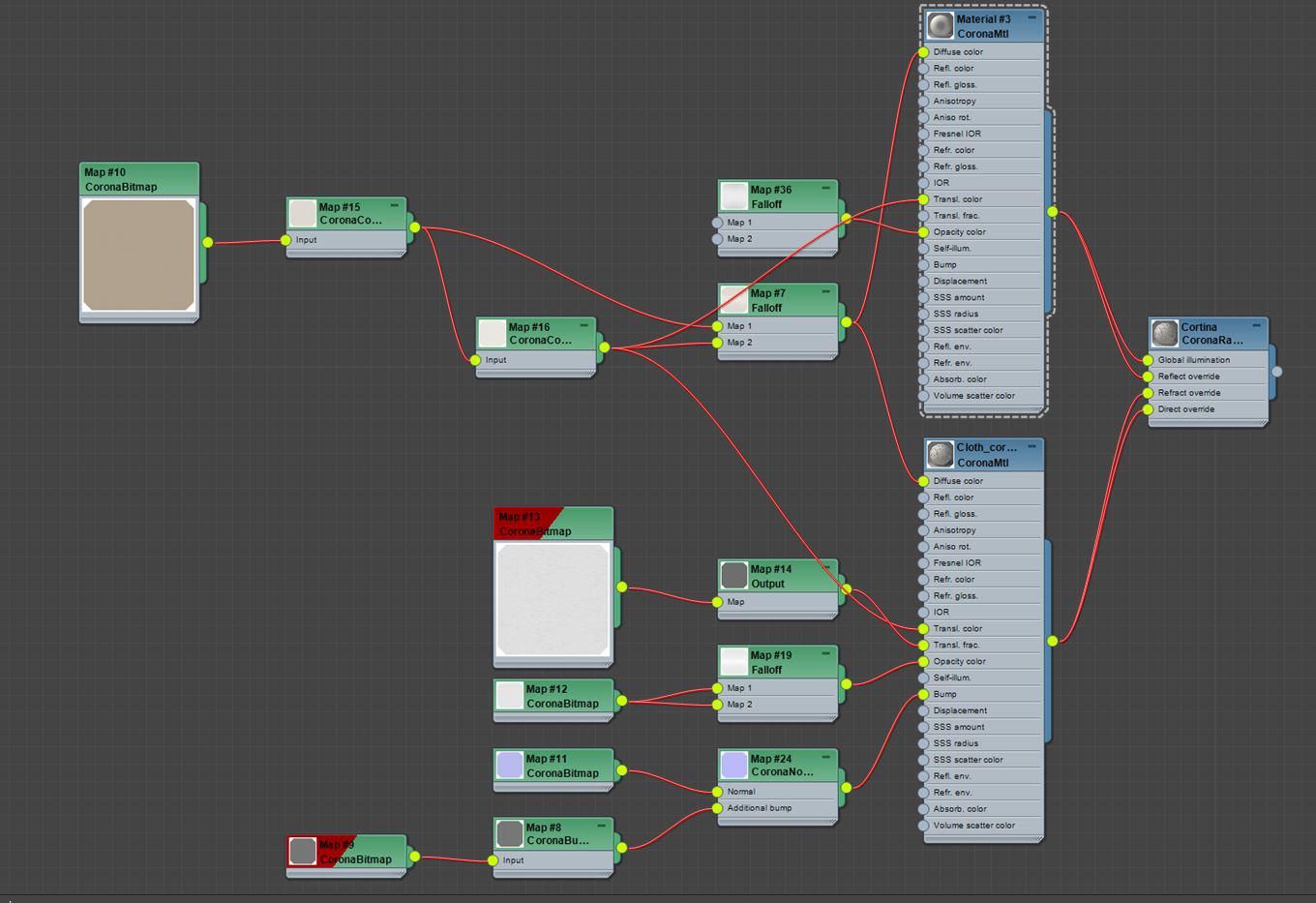
Task: Click Material #3 Refl. color input socket
Action: tap(923, 69)
